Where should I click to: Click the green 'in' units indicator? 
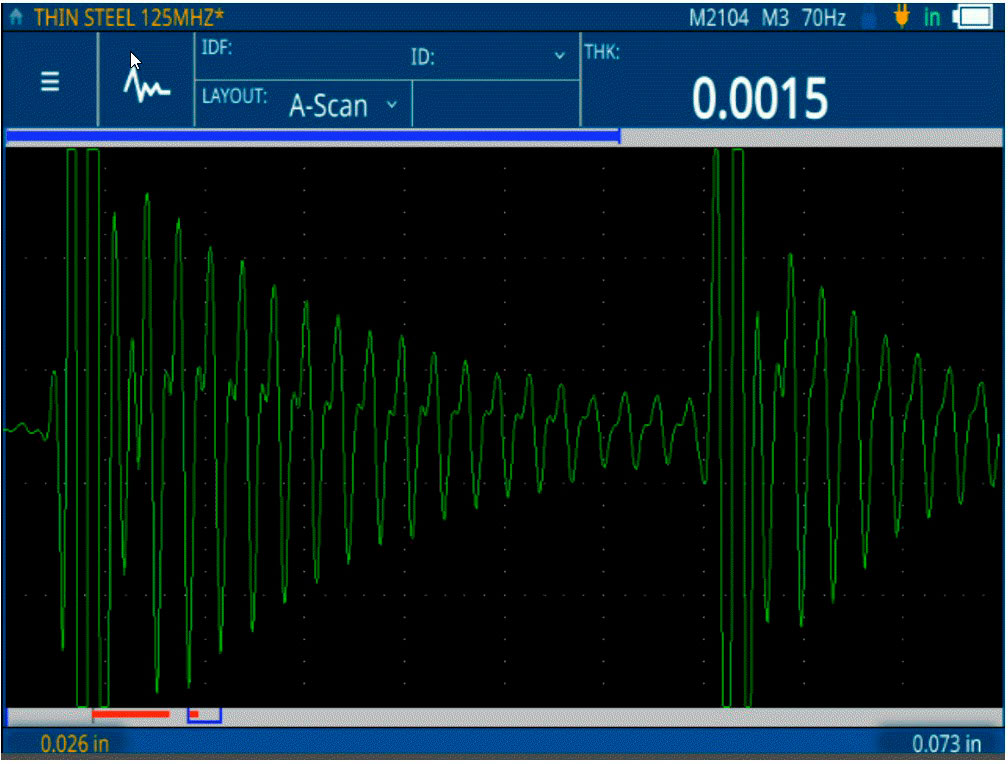point(932,17)
